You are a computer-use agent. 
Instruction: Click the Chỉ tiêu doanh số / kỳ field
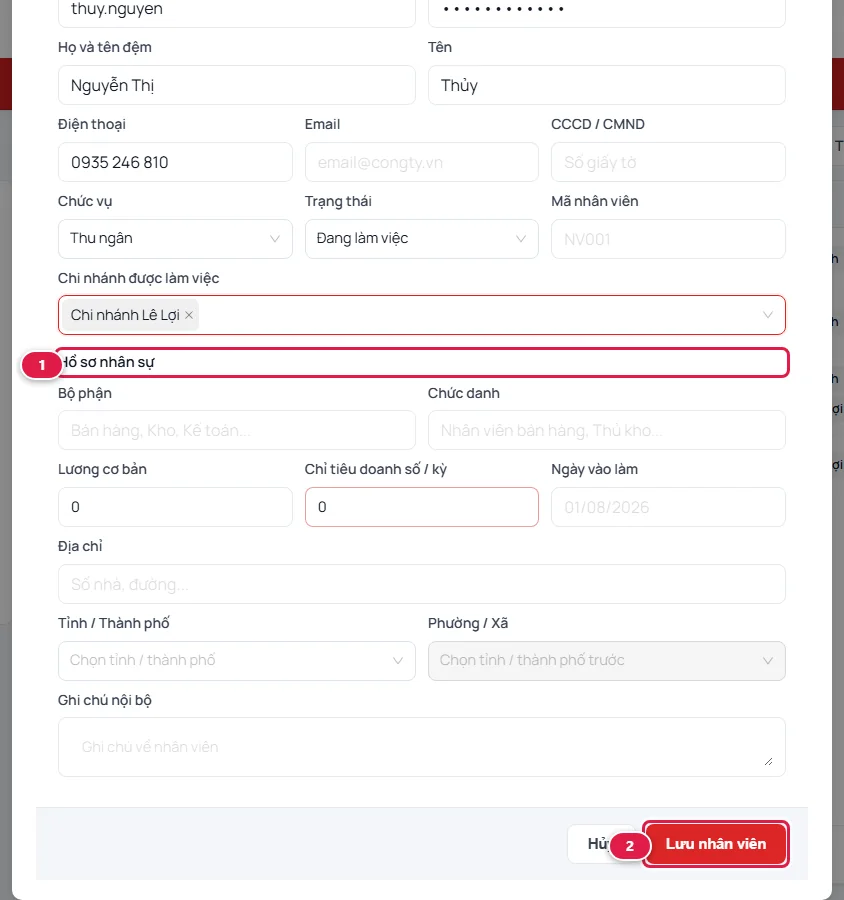coord(421,507)
